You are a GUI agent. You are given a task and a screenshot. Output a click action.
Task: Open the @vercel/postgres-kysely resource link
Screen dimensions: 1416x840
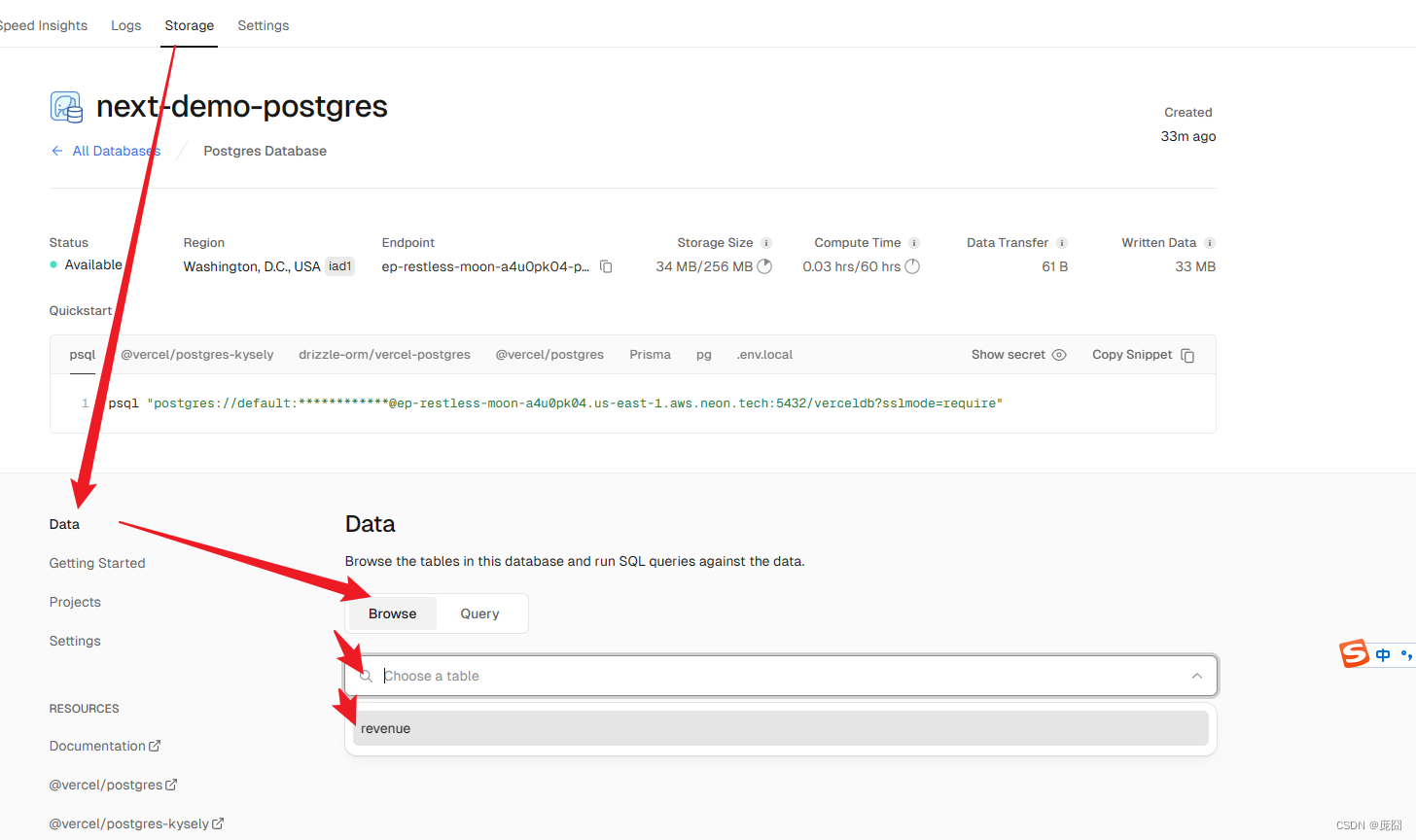[x=137, y=823]
